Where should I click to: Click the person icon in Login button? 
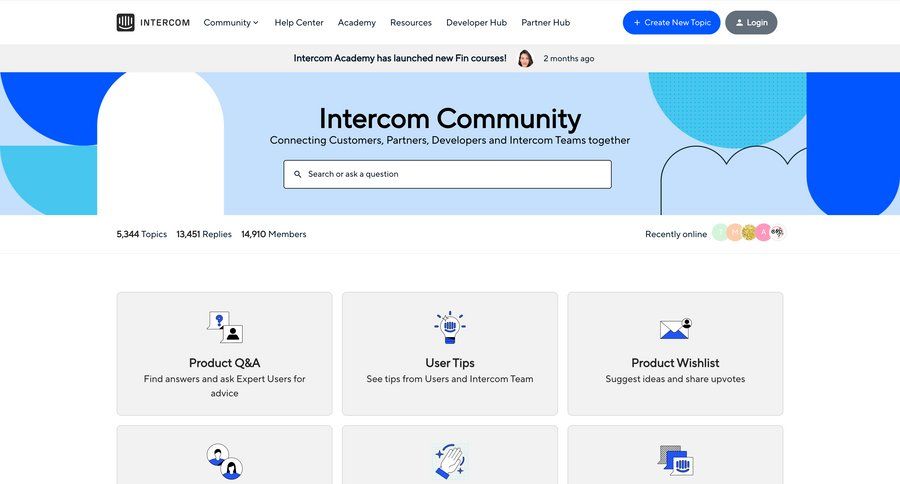739,22
